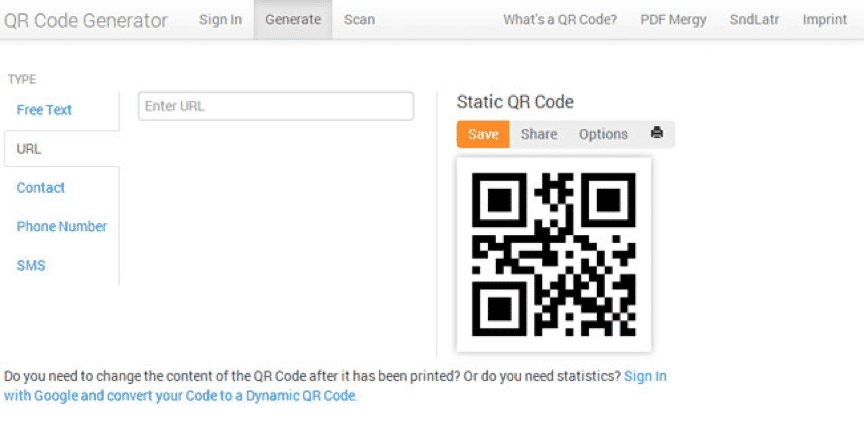Select the Generate tab in navbar
Screen dimensions: 864x433
tap(293, 20)
